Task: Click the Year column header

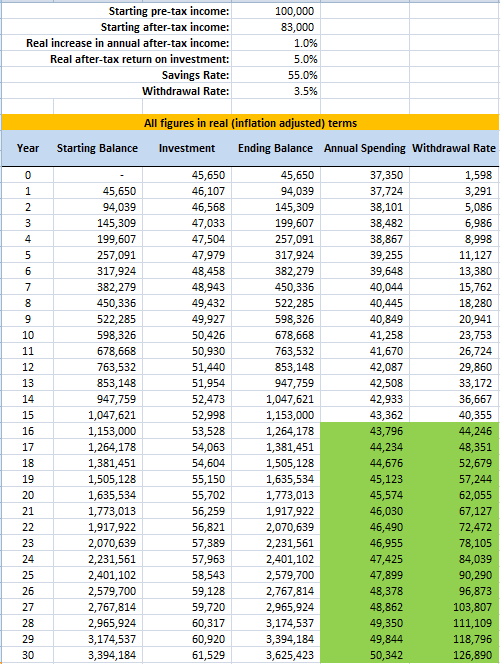Action: tap(28, 148)
